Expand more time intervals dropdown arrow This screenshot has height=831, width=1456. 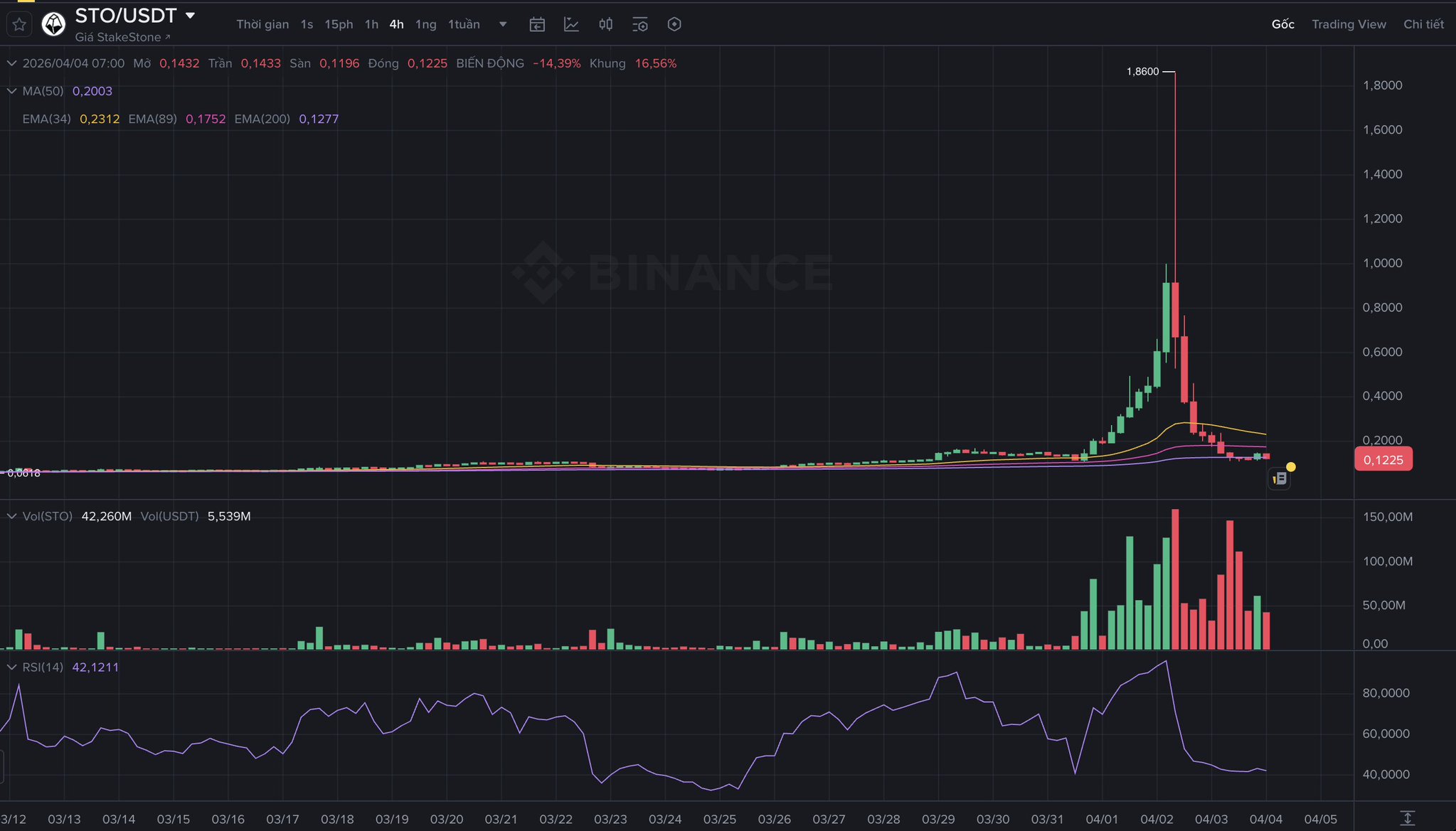[x=503, y=24]
